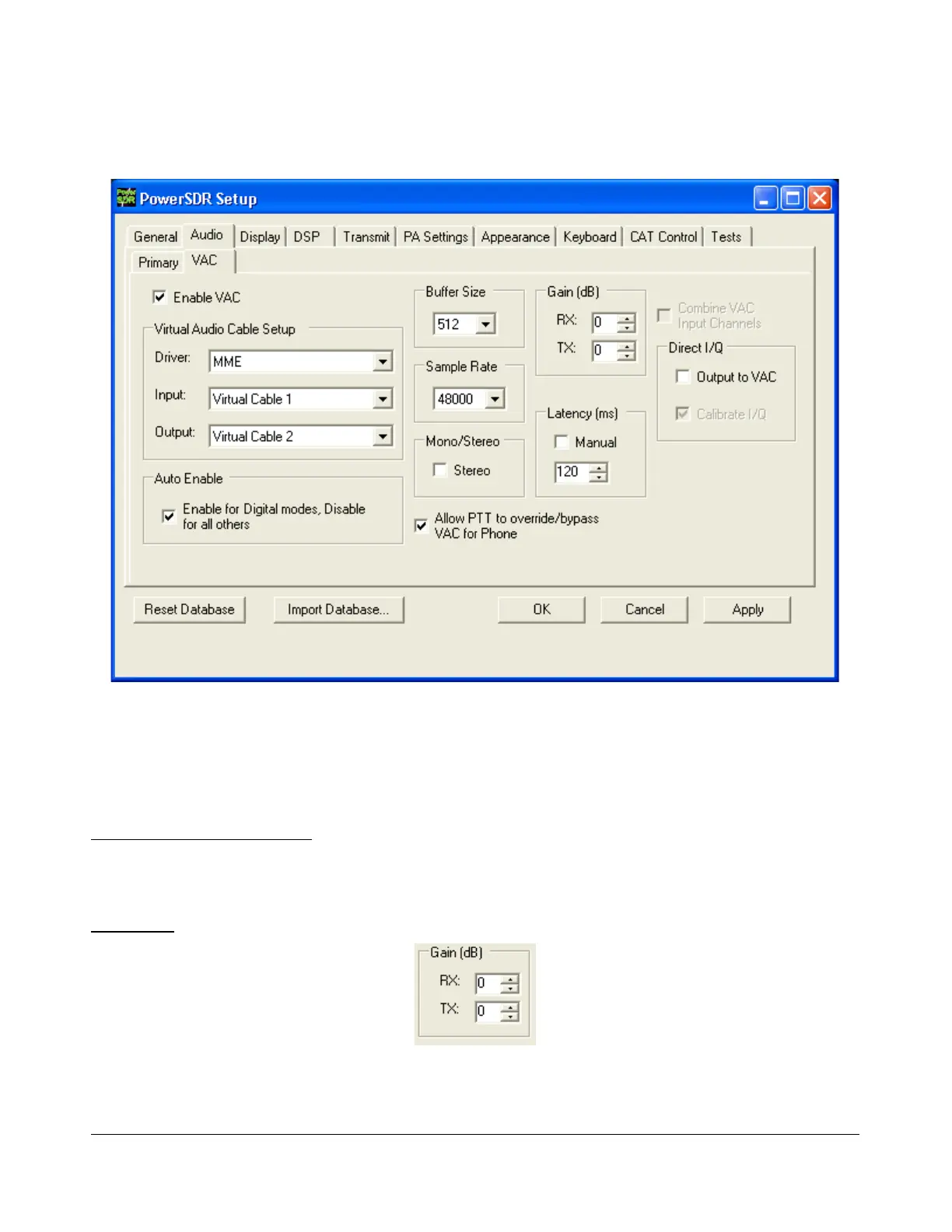
Task: Open the Sample Rate dropdown
Action: pyautogui.click(x=495, y=399)
